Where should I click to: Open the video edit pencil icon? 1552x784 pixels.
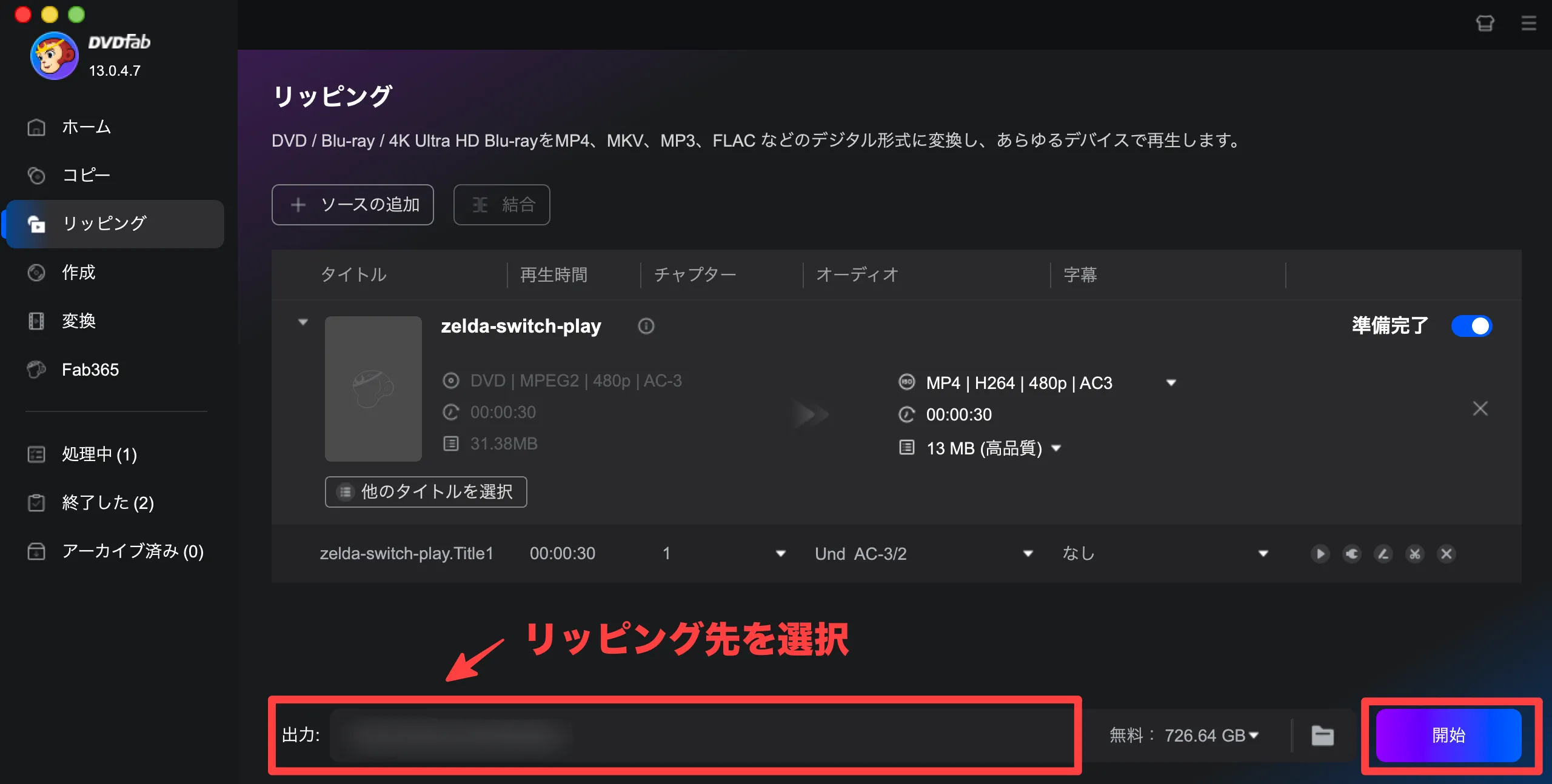(1383, 554)
